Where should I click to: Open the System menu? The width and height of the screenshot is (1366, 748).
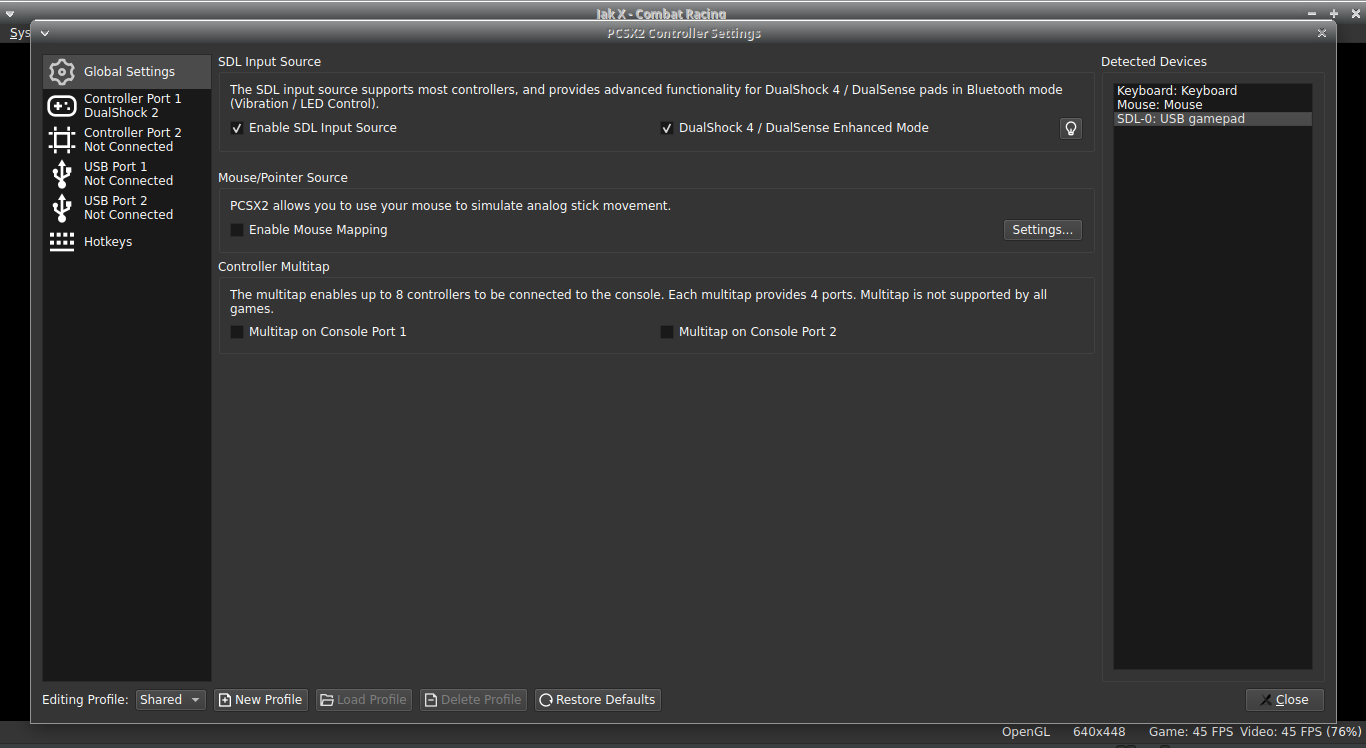(20, 32)
